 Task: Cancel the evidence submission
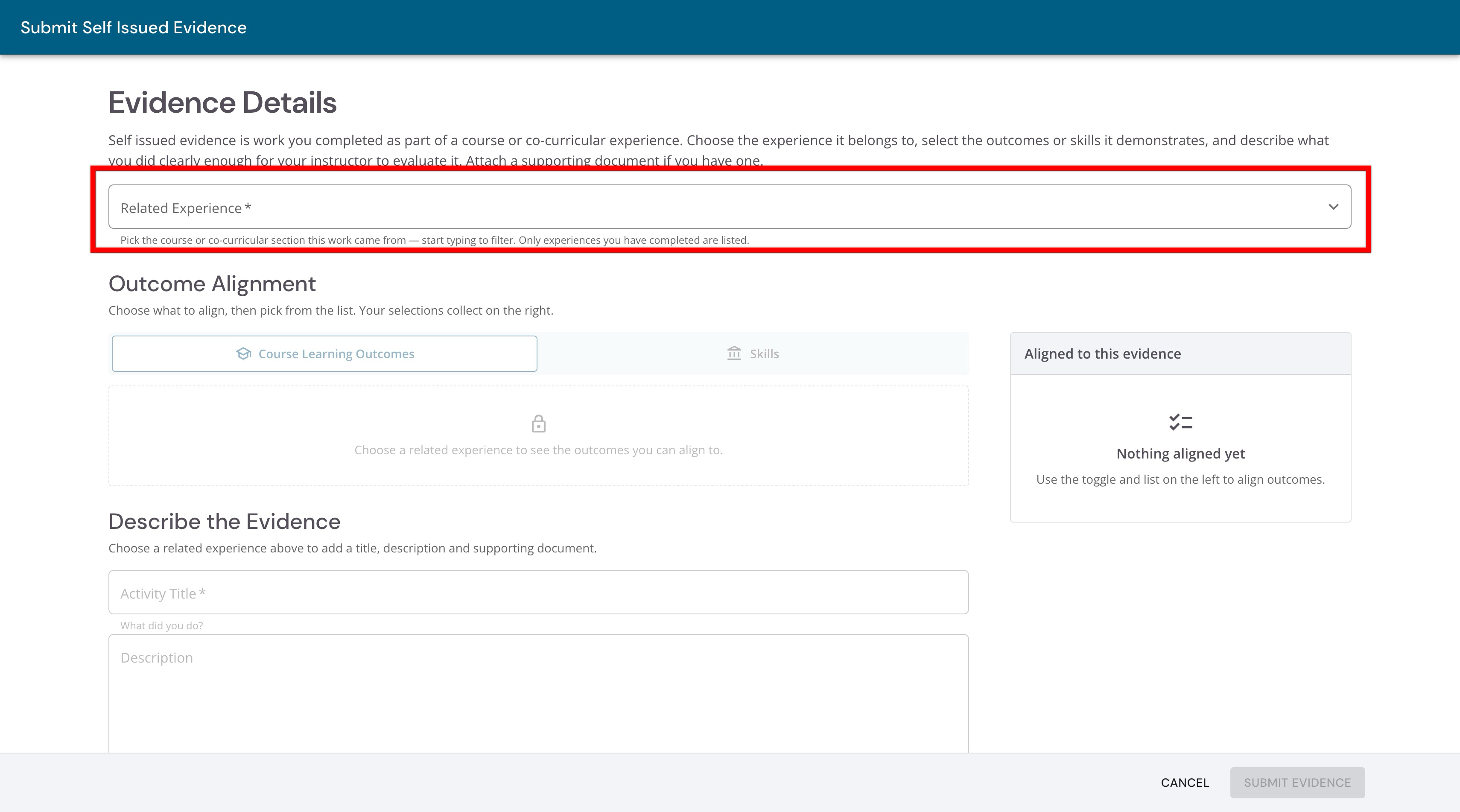coord(1185,783)
